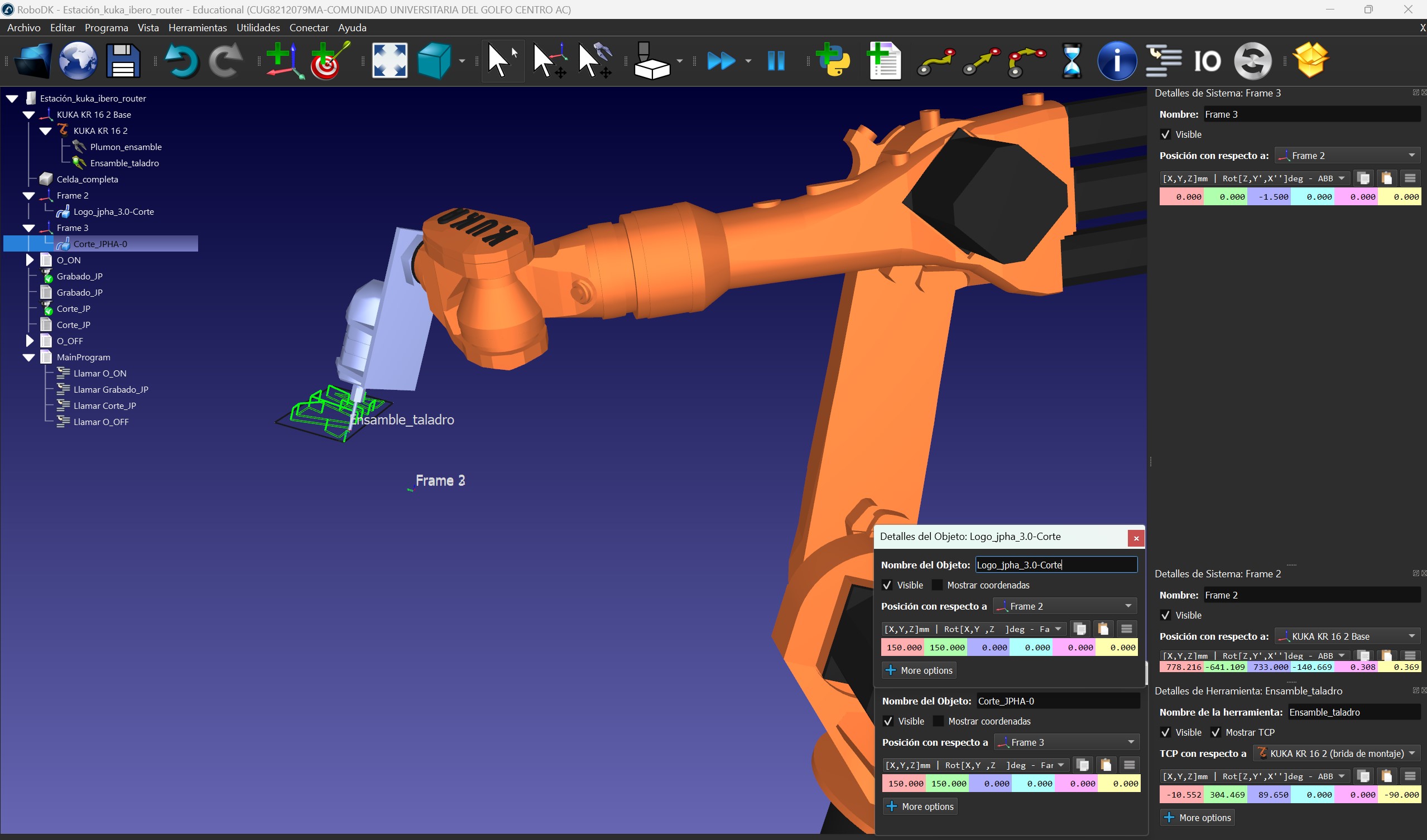Add circular move instruction icon
1427x840 pixels.
(1026, 62)
